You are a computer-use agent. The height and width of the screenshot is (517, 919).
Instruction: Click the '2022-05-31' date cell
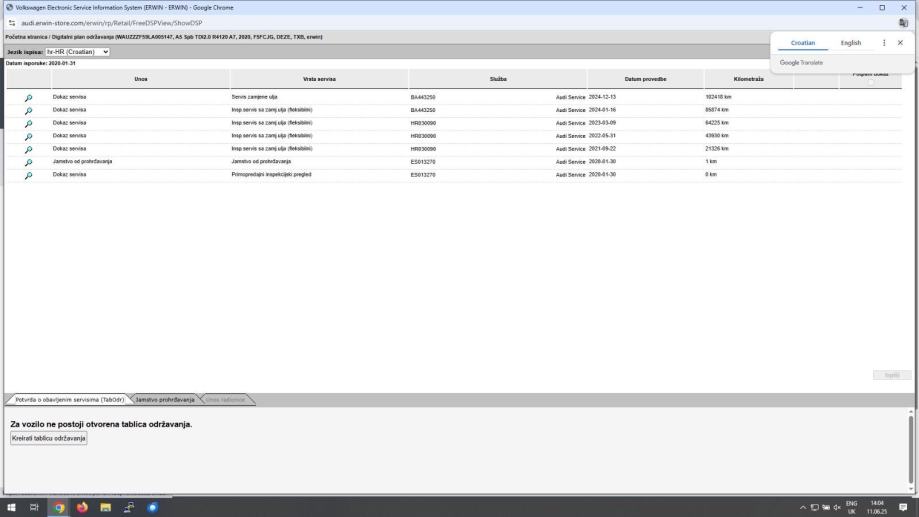[602, 135]
